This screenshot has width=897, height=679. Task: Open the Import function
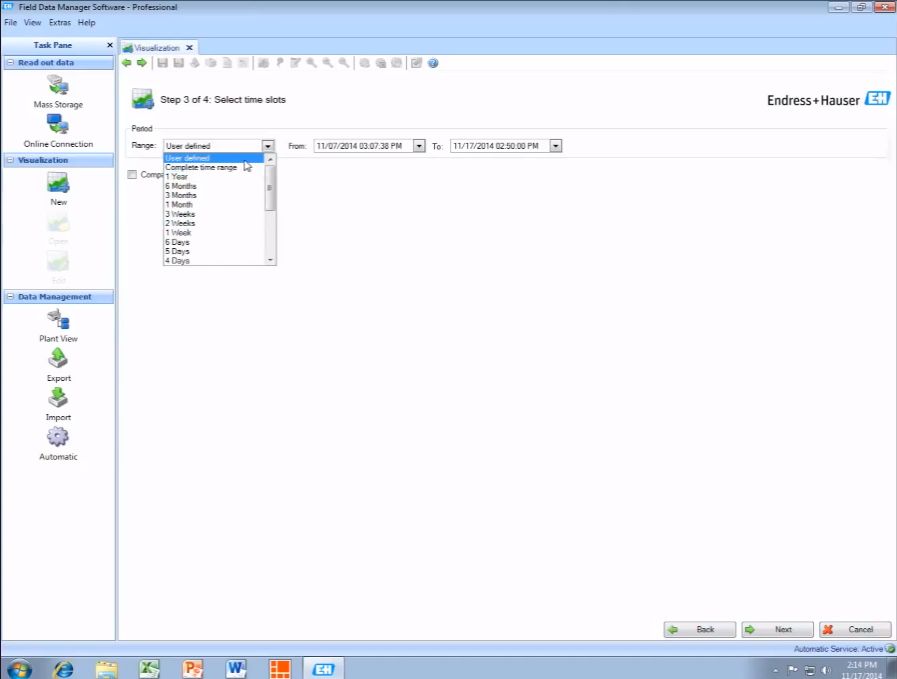pos(58,404)
